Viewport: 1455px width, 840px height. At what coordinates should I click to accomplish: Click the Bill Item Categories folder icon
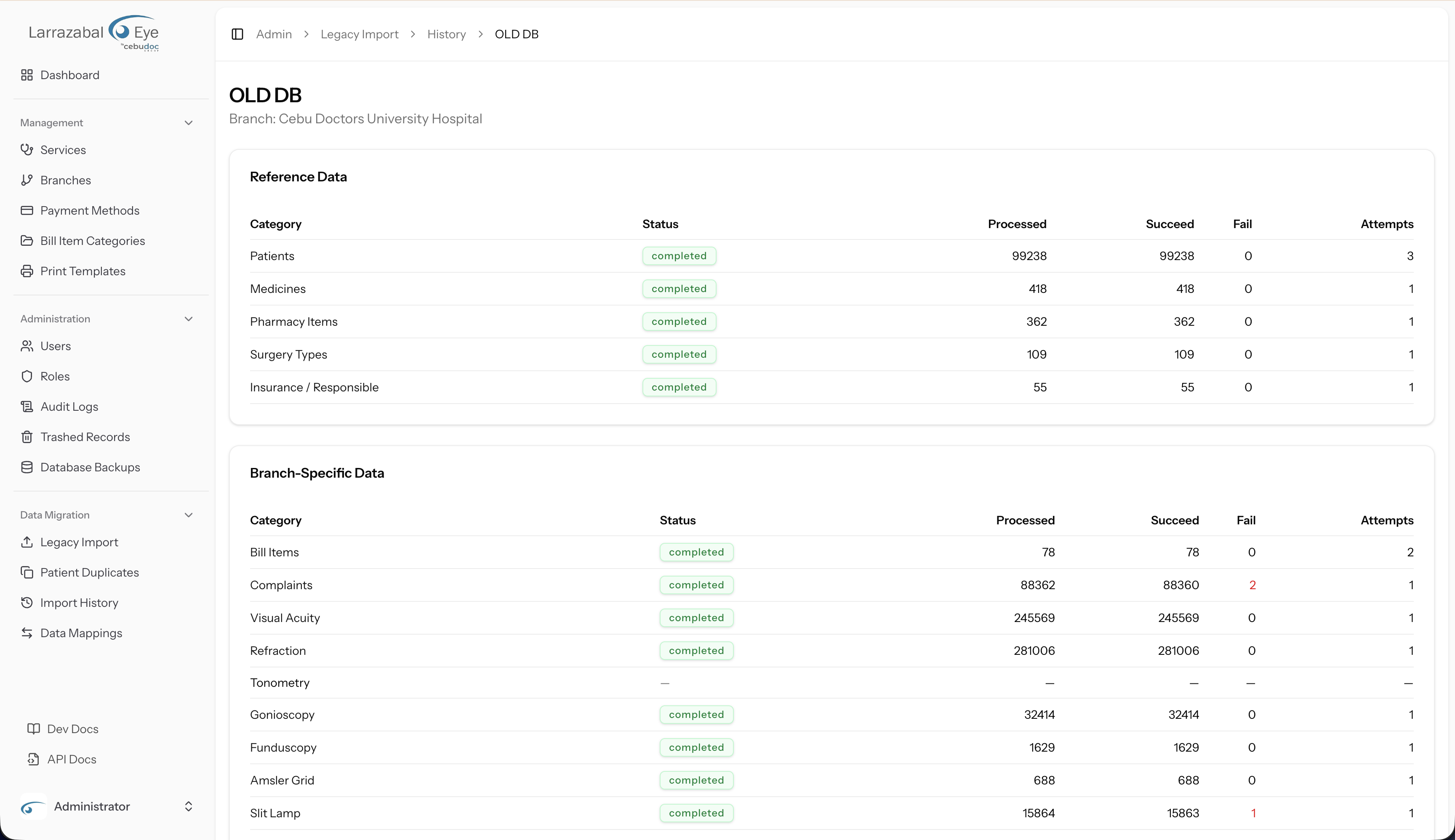[x=27, y=241]
